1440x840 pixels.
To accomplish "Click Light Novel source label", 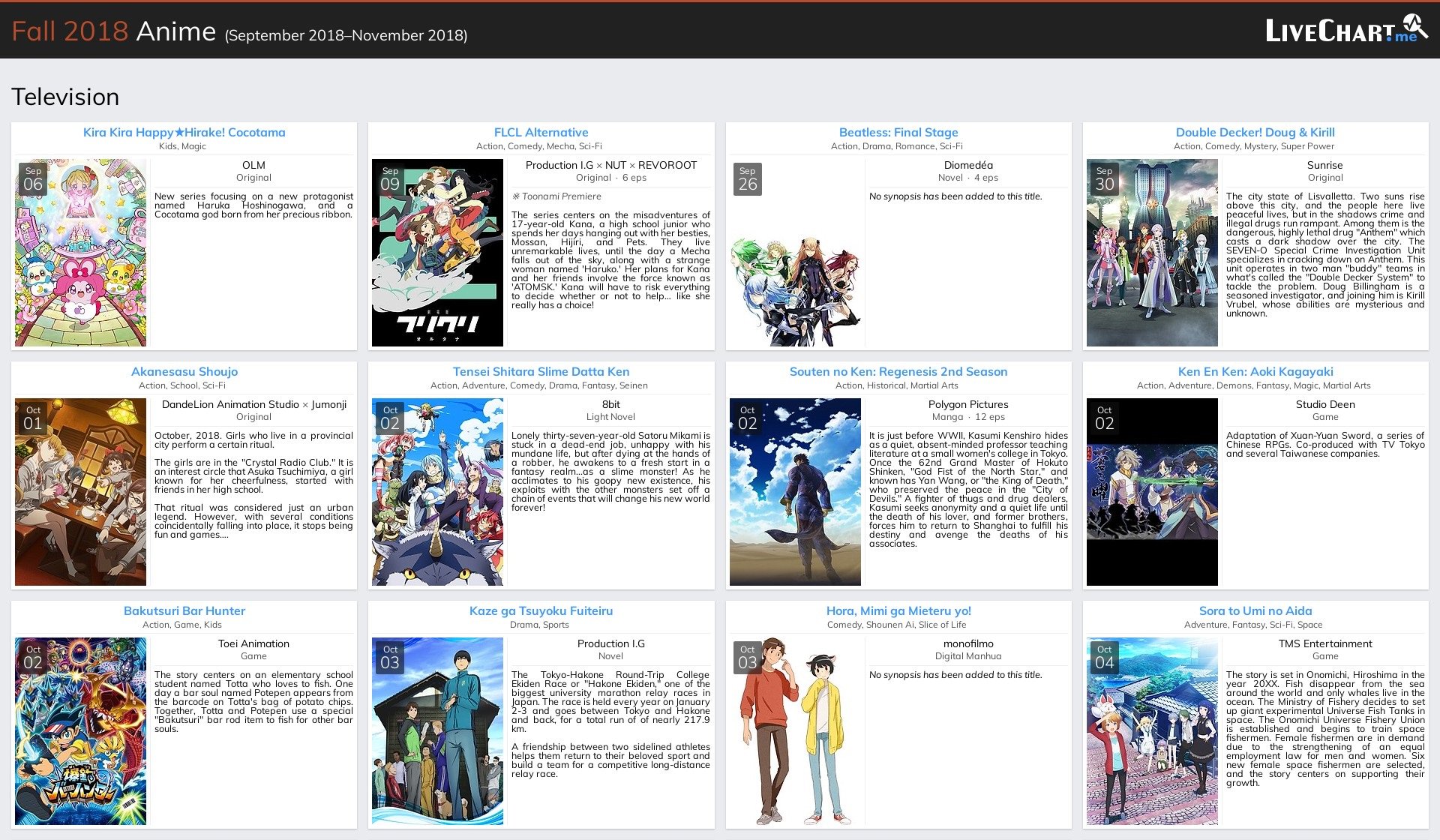I will (611, 417).
